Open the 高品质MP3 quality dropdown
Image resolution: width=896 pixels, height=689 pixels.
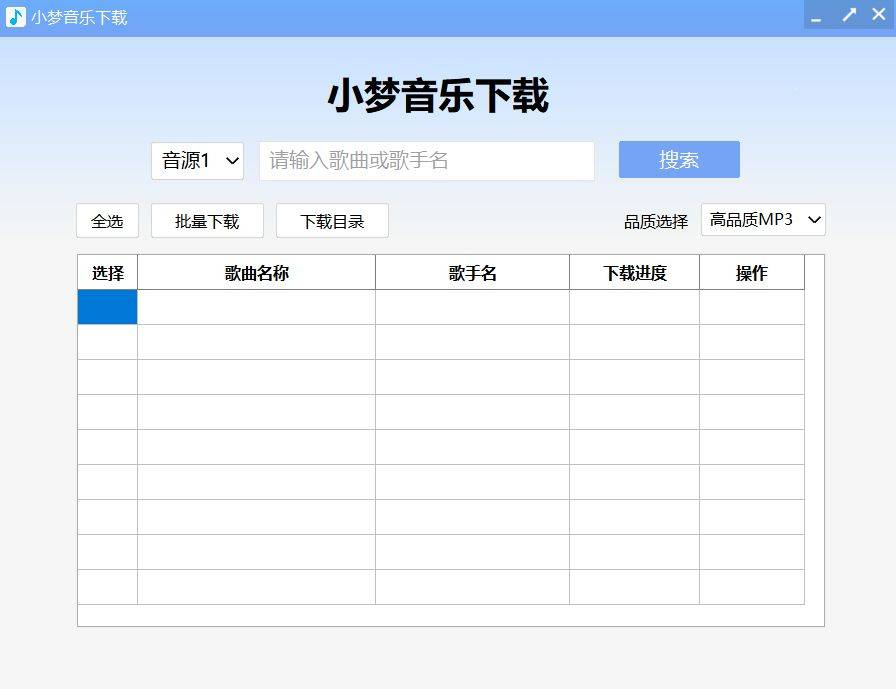tap(763, 220)
